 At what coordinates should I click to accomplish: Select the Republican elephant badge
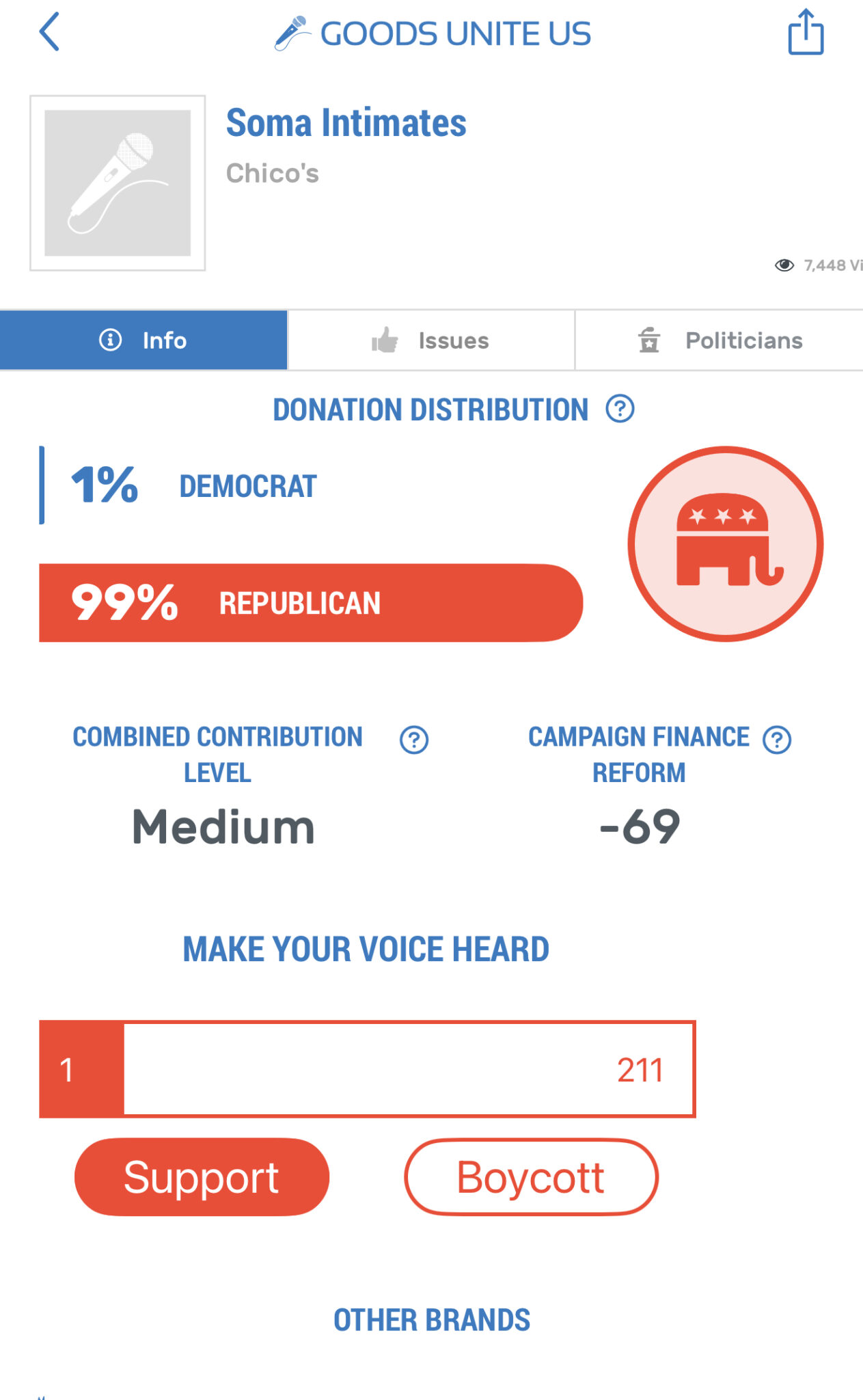pyautogui.click(x=726, y=543)
